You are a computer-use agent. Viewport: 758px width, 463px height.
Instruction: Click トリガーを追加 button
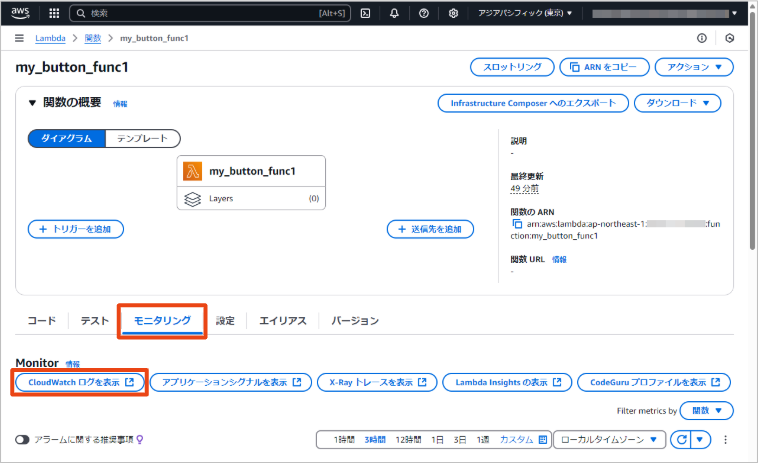(76, 229)
